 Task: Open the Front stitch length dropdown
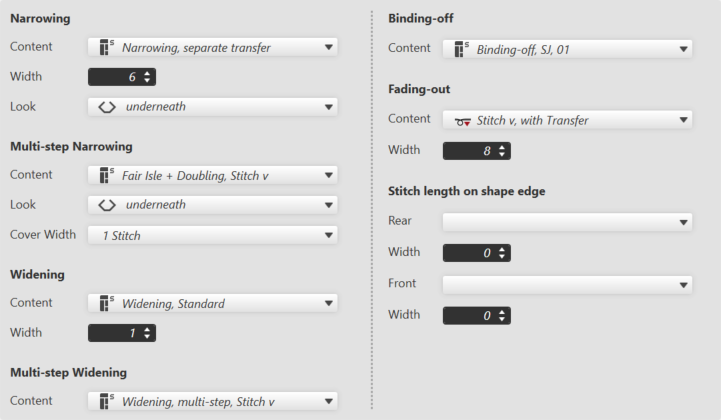(x=683, y=285)
